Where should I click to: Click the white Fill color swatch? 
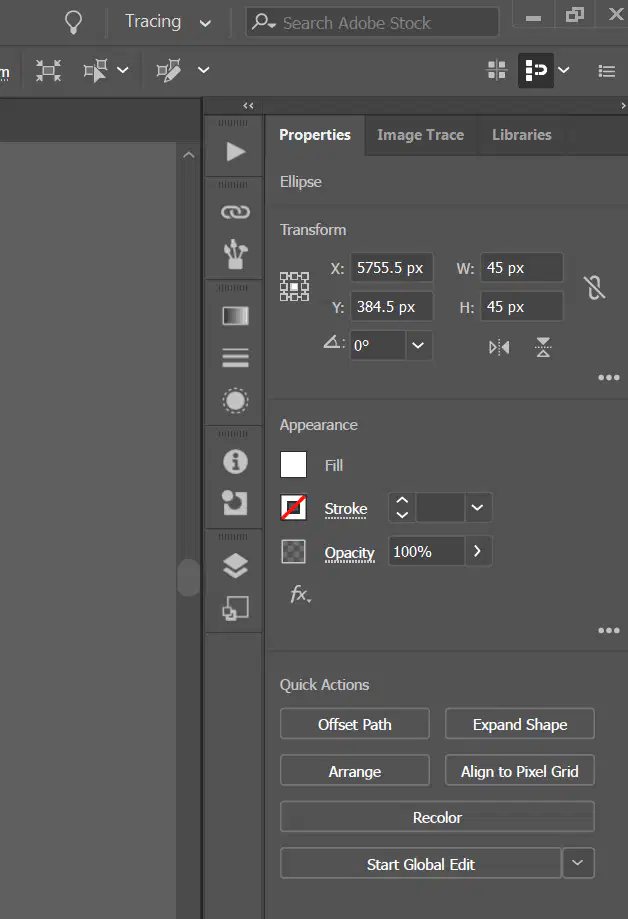293,465
